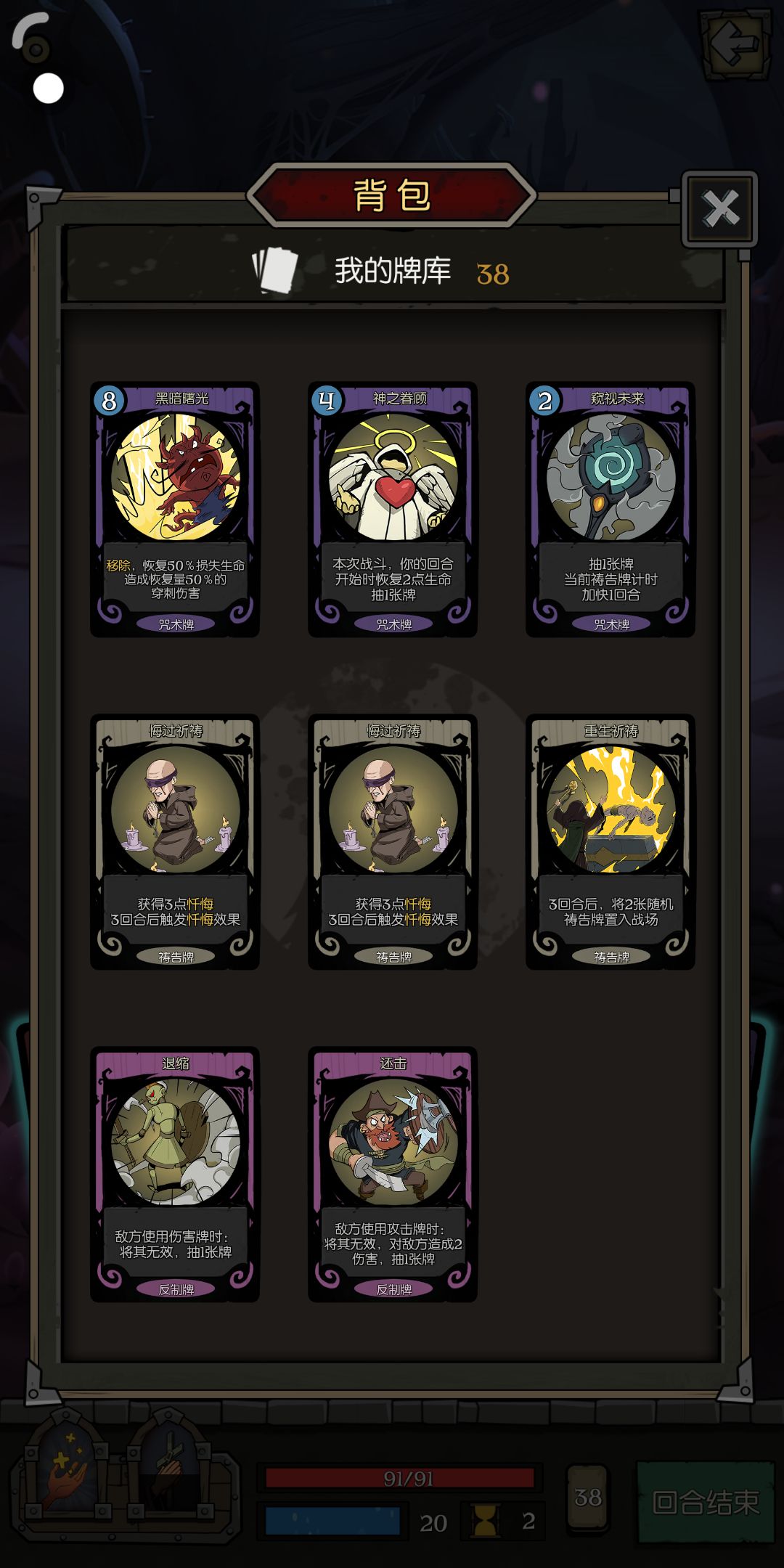Select the 退缩 counter card
784x1568 pixels.
(x=175, y=1175)
